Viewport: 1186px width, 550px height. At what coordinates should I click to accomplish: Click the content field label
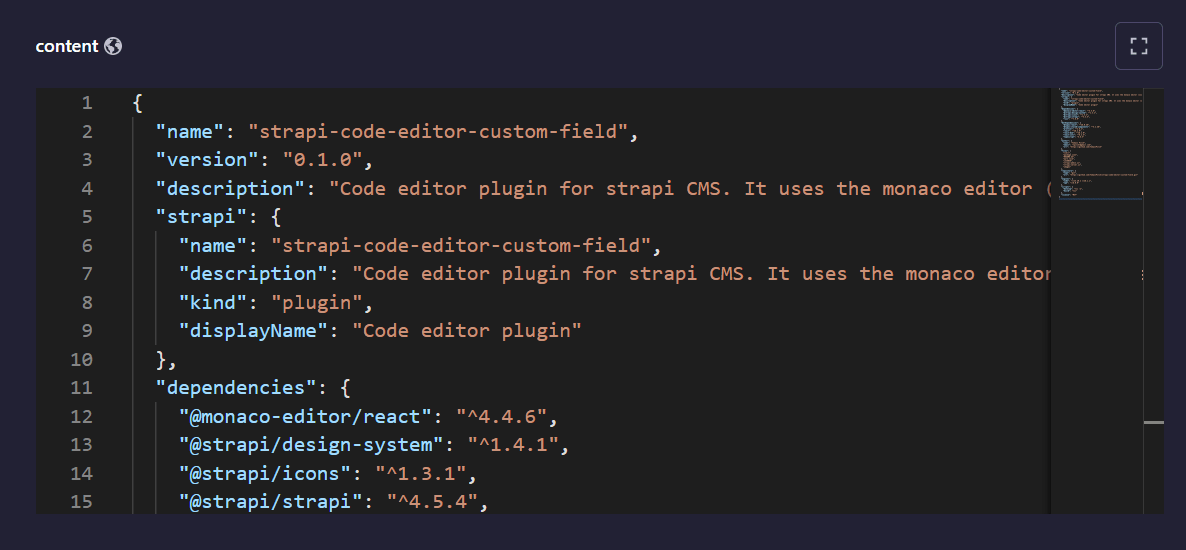click(67, 46)
